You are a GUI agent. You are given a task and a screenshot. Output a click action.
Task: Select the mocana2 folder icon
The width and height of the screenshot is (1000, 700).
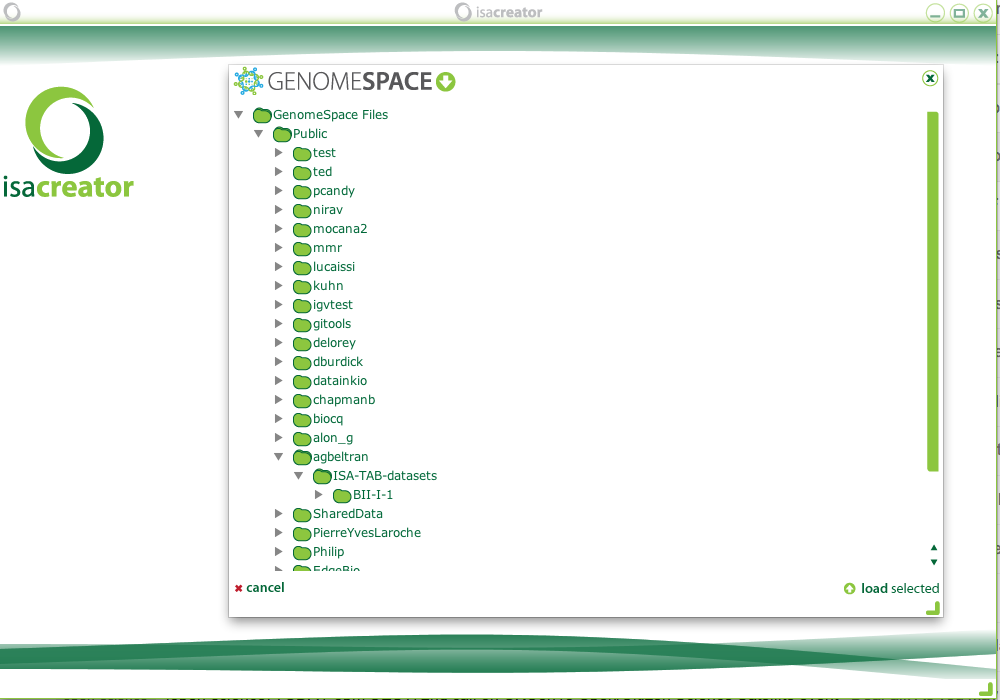coord(302,230)
